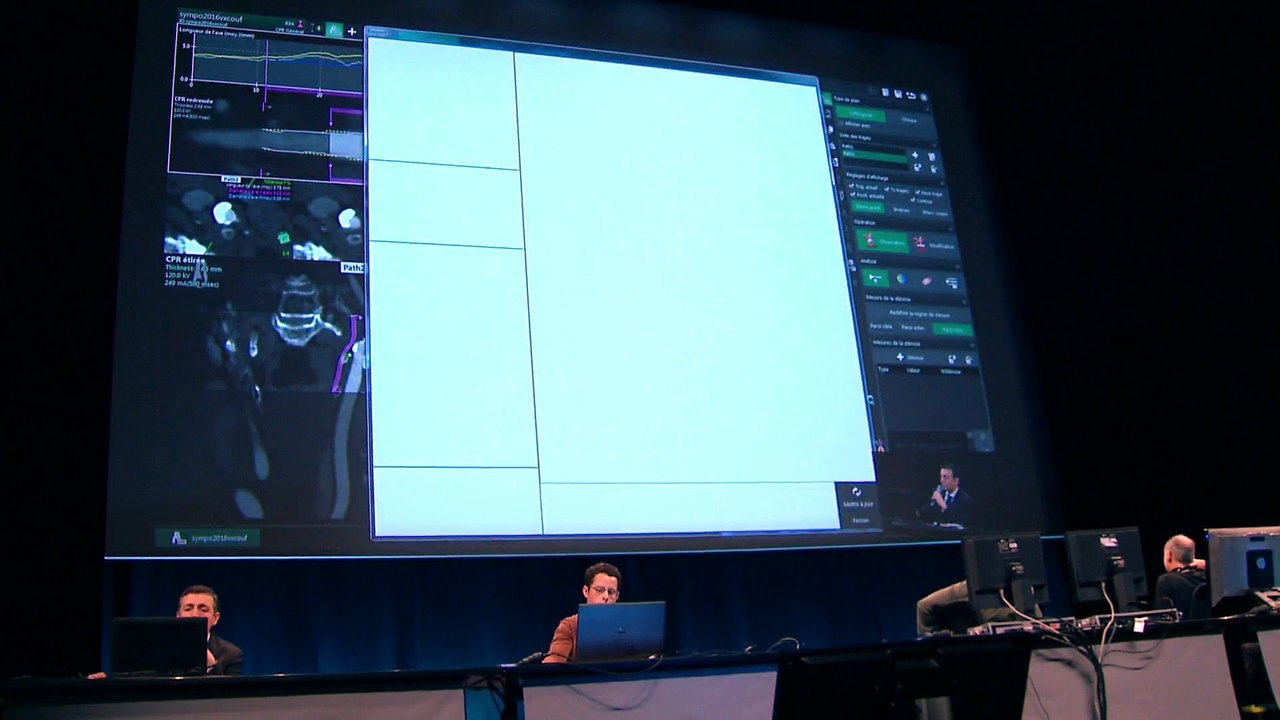Open the fifth tab icon in the side strip
Image resolution: width=1280 pixels, height=720 pixels.
point(836,162)
